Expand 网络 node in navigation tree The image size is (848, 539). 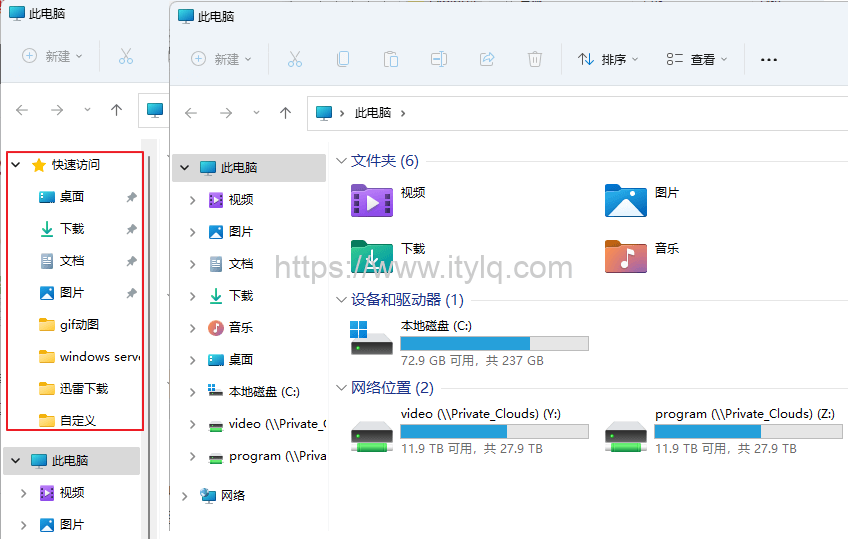coord(184,496)
